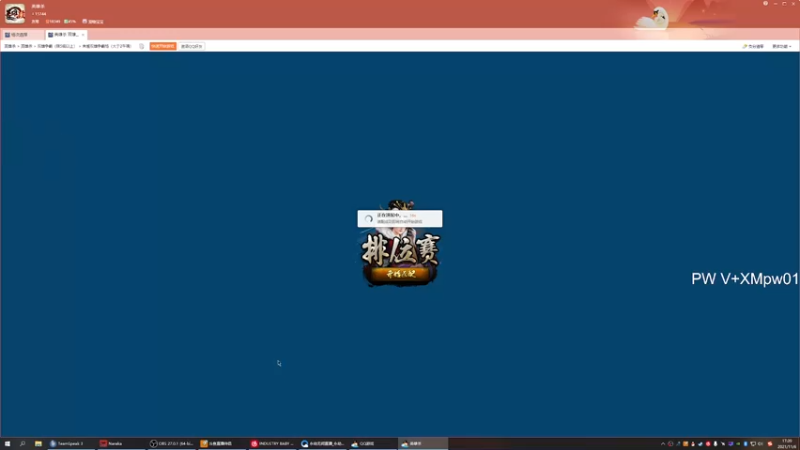Click the green percentage in the profile row

coord(70,21)
